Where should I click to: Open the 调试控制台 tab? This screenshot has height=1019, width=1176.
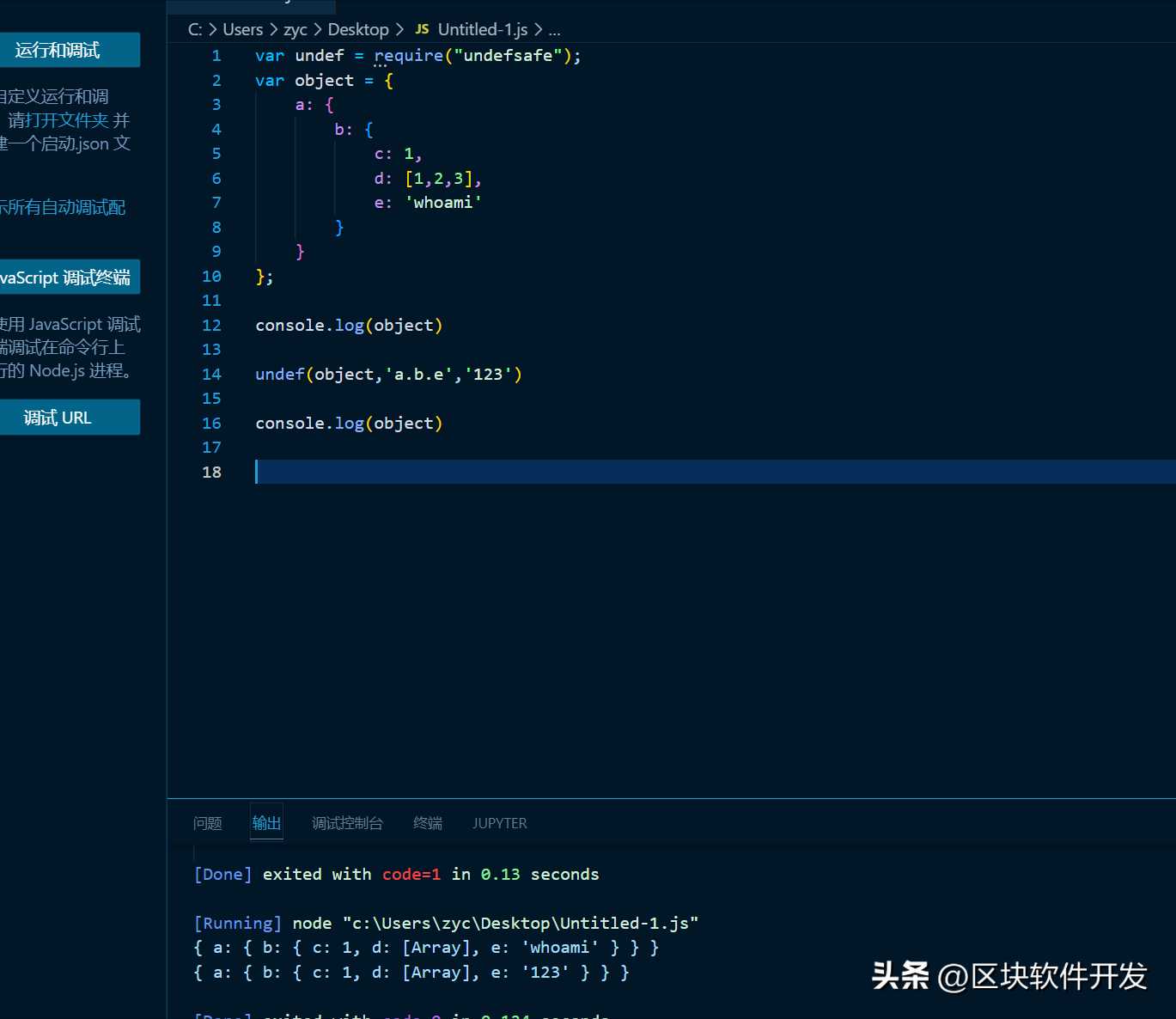[x=347, y=823]
